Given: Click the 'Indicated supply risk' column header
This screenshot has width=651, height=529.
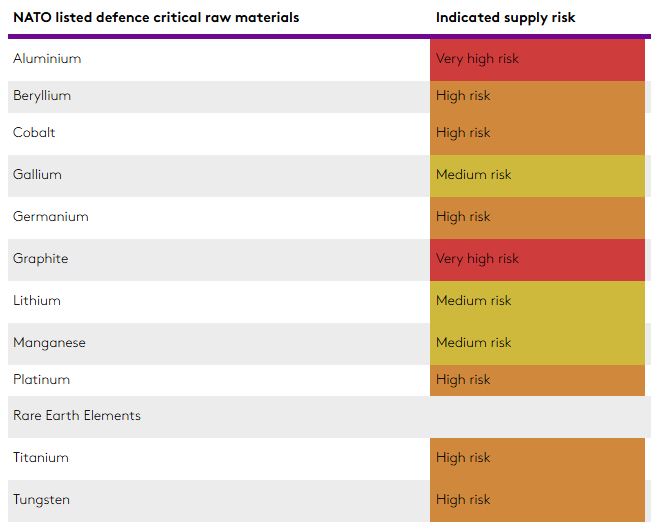Looking at the screenshot, I should [505, 18].
